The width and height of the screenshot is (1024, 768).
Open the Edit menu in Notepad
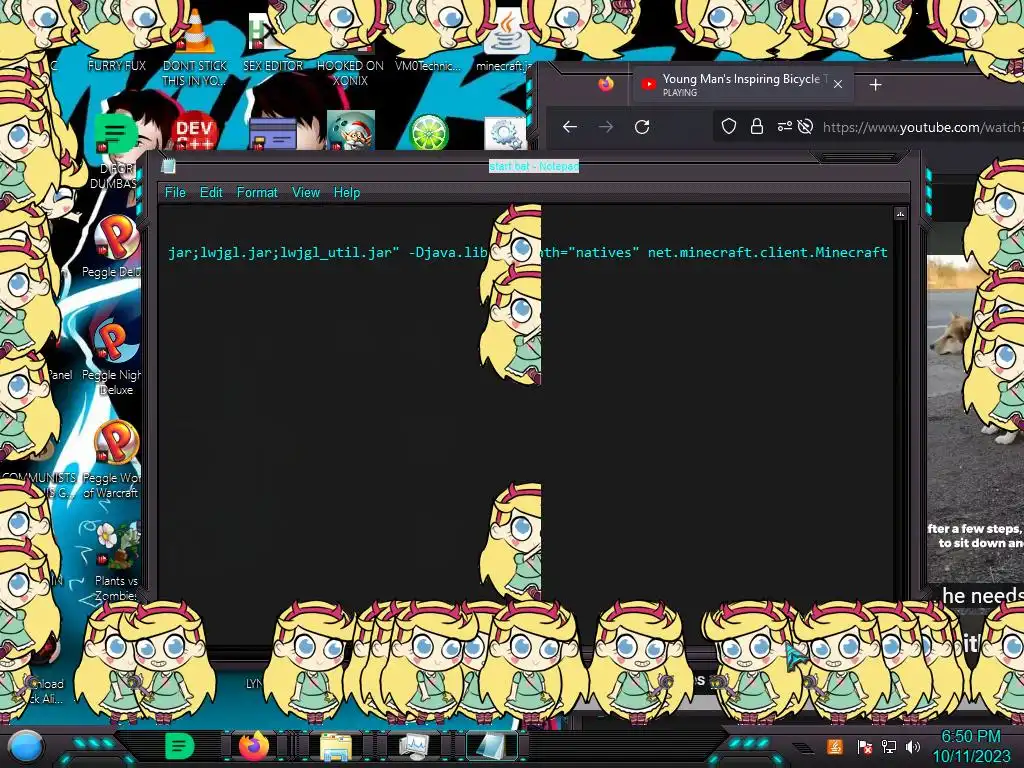pyautogui.click(x=211, y=193)
